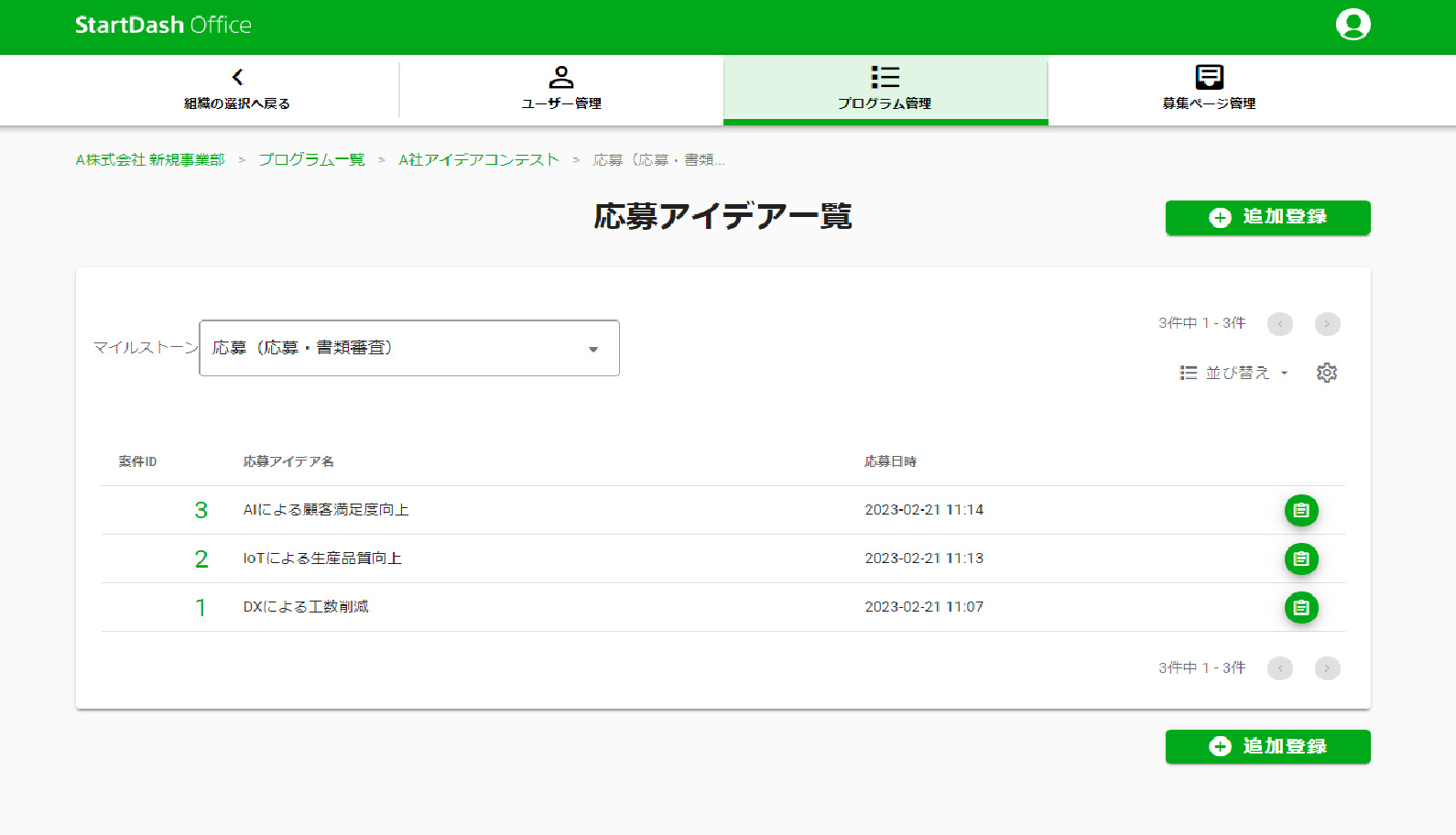Screen dimensions: 1456x835
Task: Go to previous page in bottom pagination
Action: coord(1280,668)
